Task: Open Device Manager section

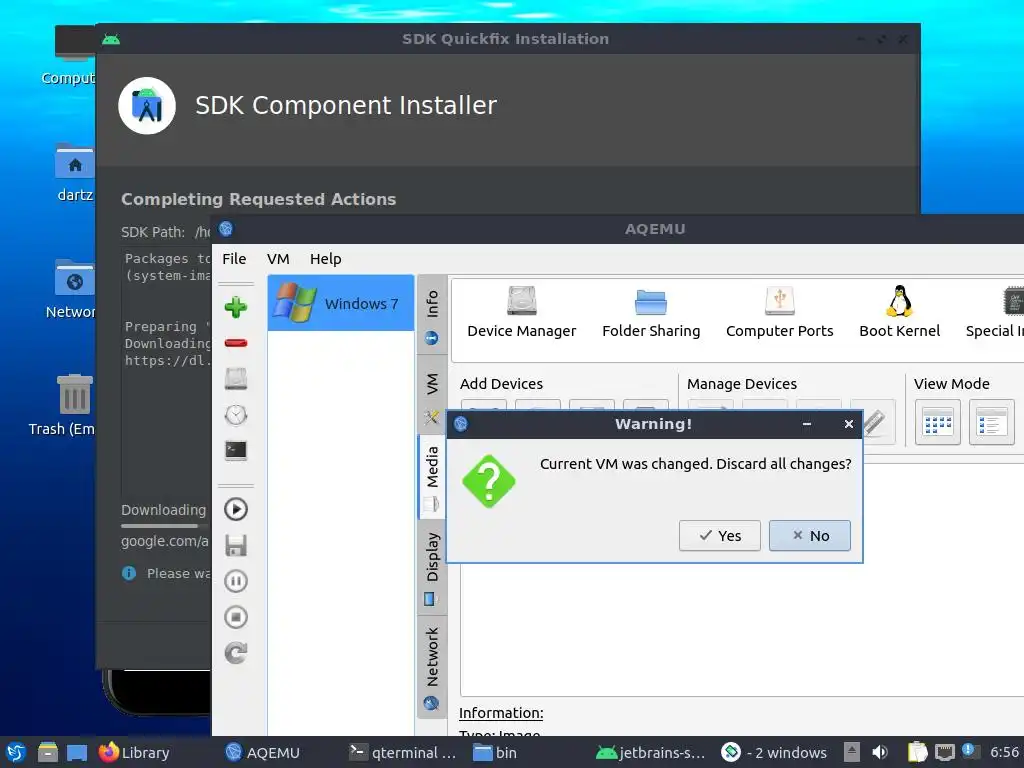Action: (521, 313)
